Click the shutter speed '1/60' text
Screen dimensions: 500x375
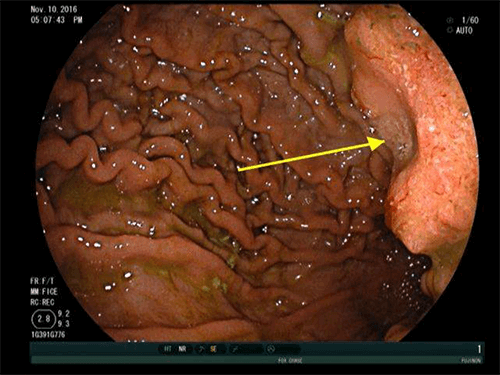(470, 20)
